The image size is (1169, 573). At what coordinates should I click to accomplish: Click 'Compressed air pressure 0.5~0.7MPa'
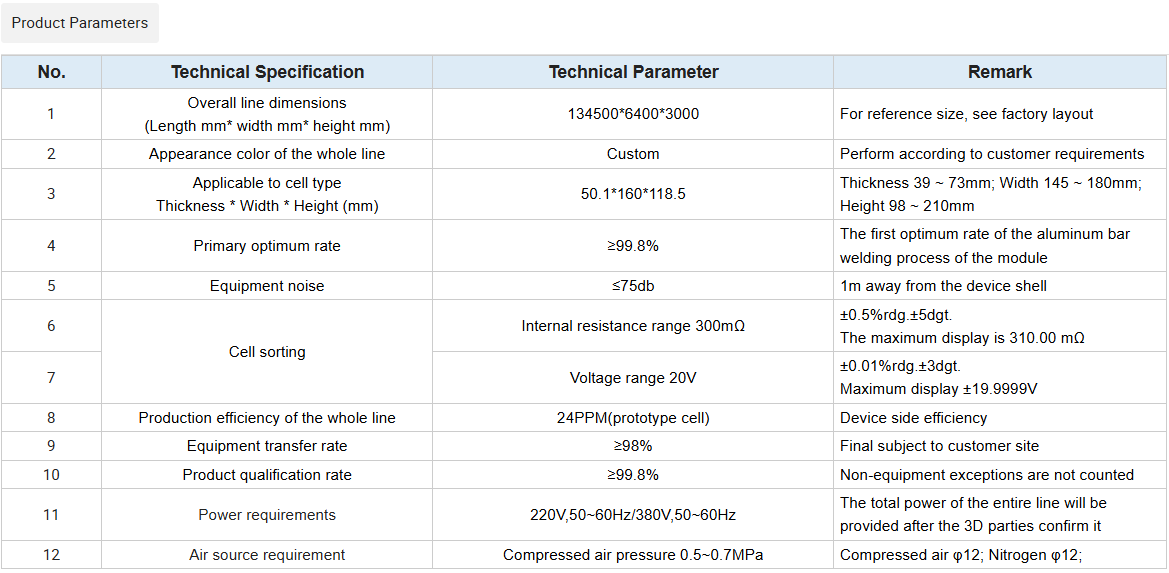(633, 555)
